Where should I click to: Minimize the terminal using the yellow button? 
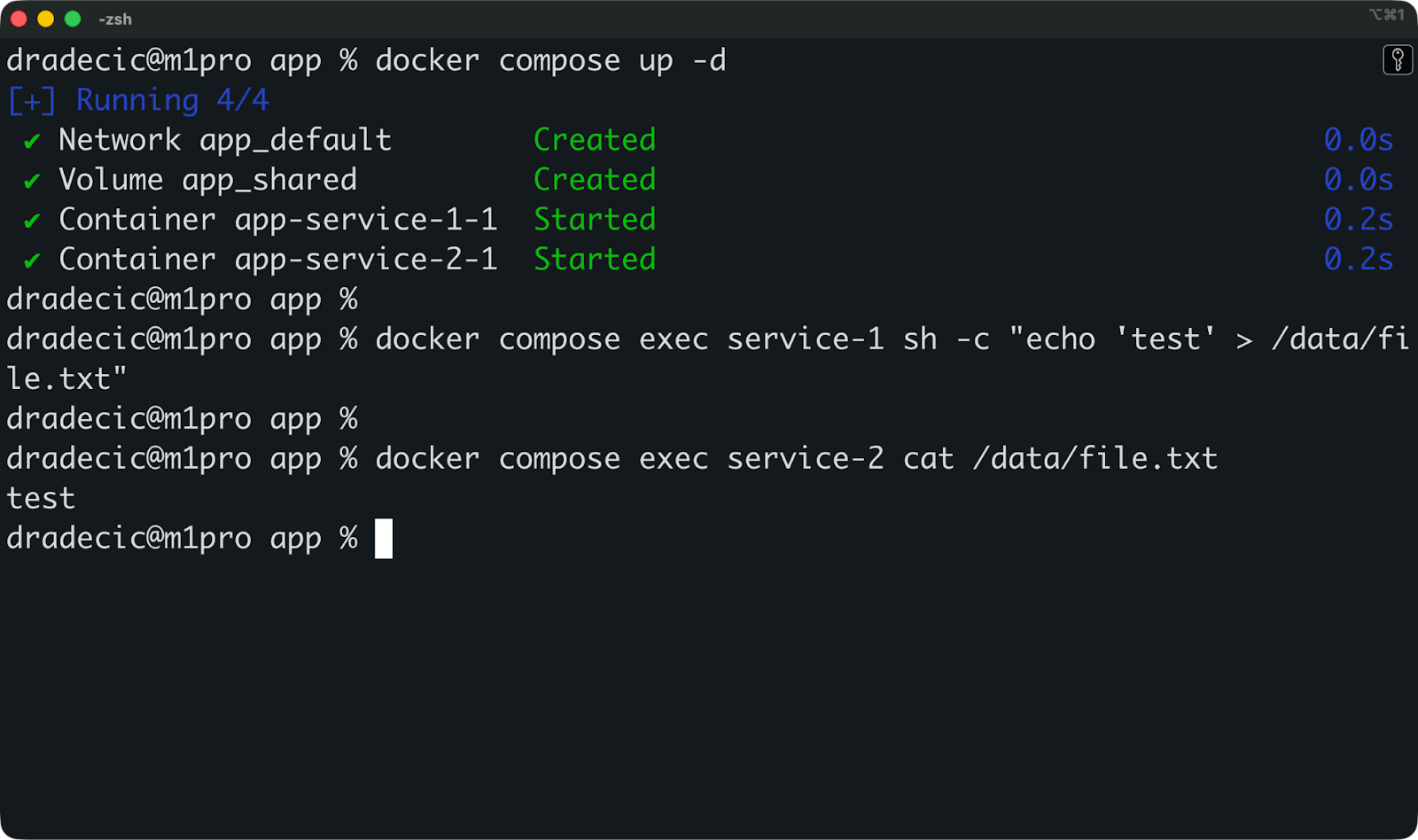[x=46, y=19]
